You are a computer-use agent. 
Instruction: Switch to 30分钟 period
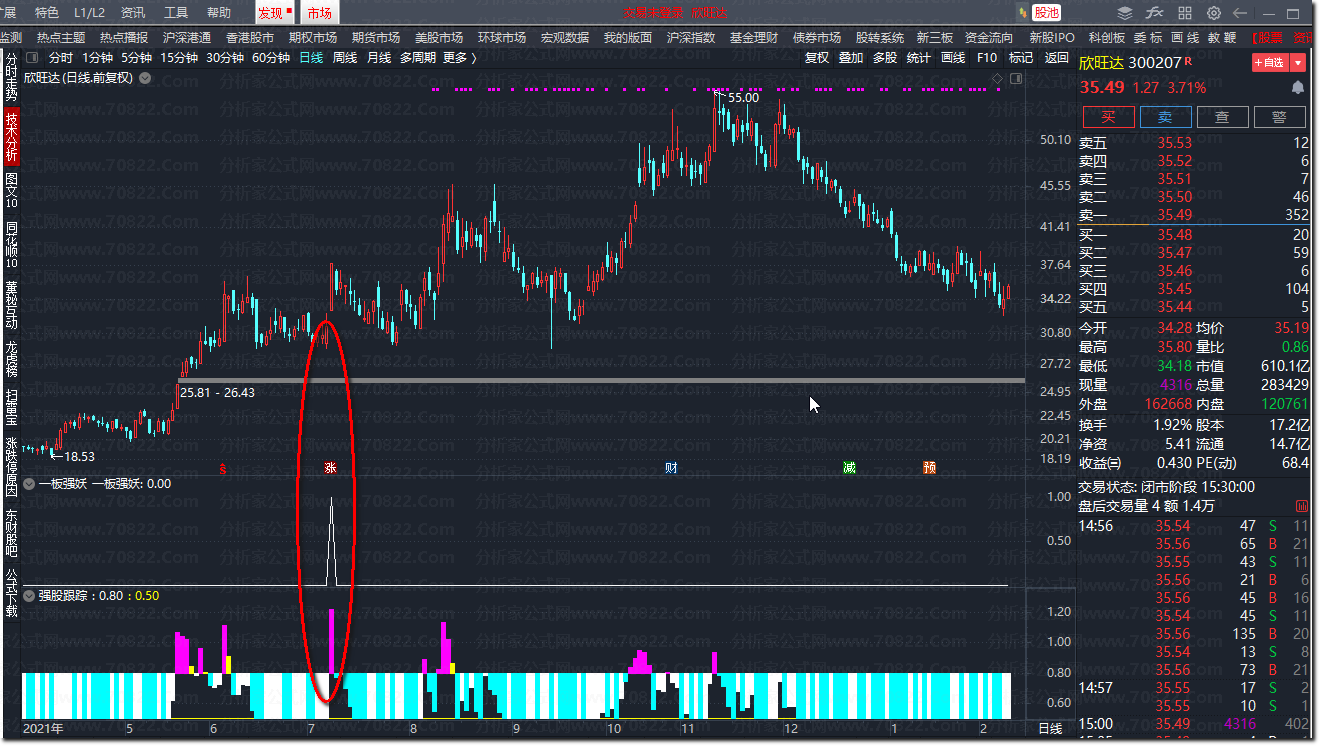click(225, 58)
